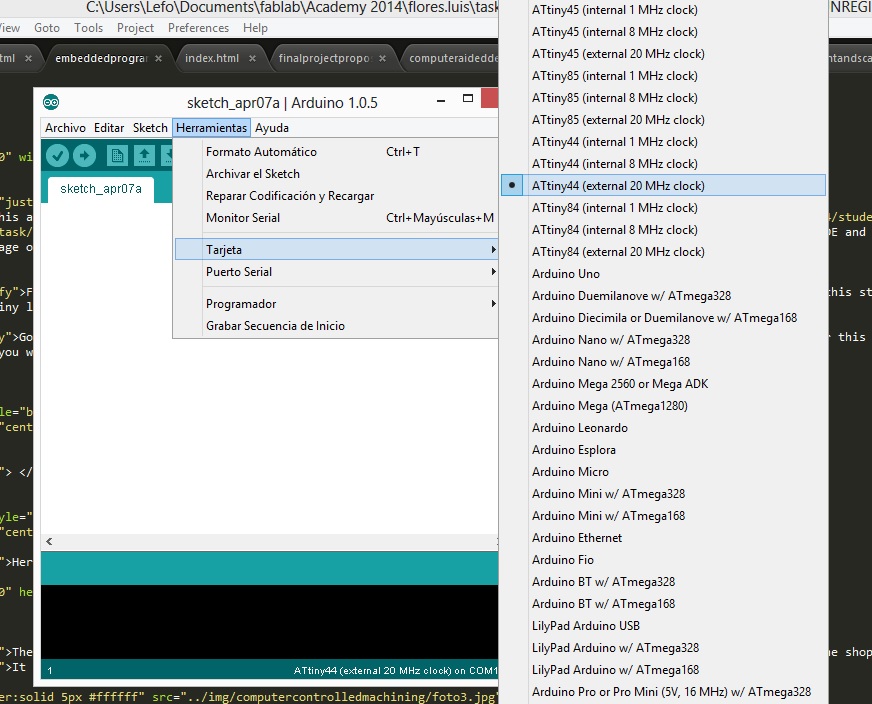
Task: Select Arduino Micro board
Action: coord(663,472)
